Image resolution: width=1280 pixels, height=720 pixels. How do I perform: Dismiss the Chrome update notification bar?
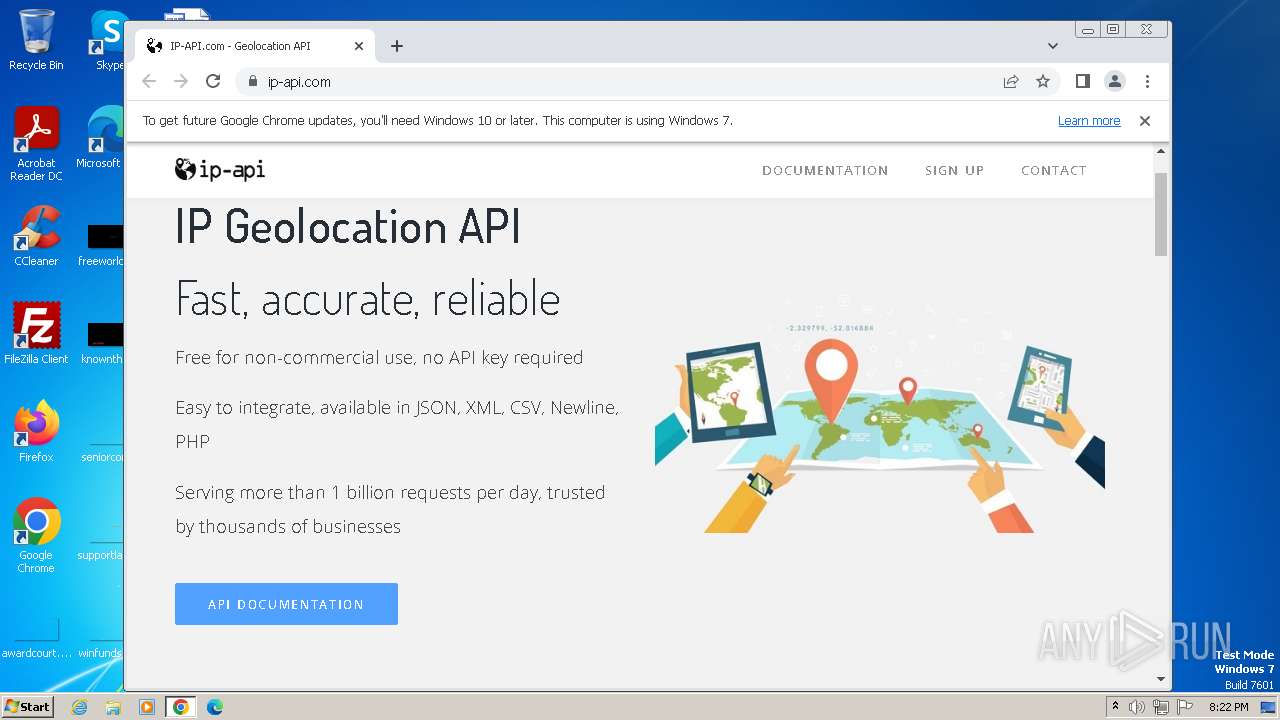(1145, 121)
